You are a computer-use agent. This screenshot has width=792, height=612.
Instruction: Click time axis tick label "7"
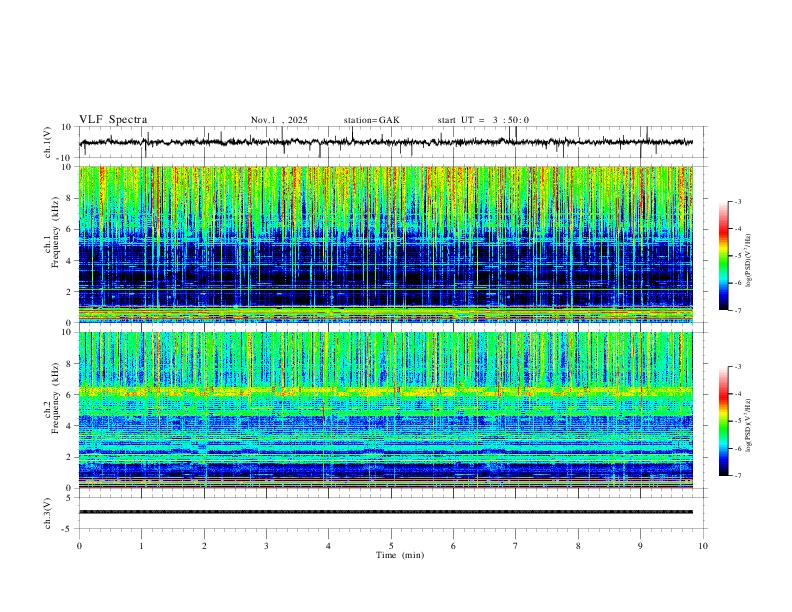click(516, 546)
